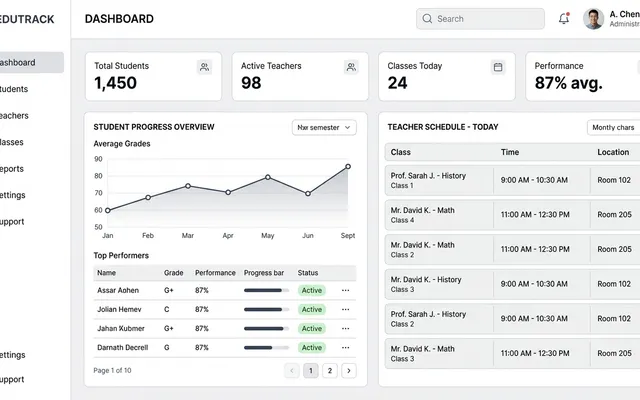Screen dimensions: 640x400
Task: Click the Total Students people icon
Action: point(204,67)
